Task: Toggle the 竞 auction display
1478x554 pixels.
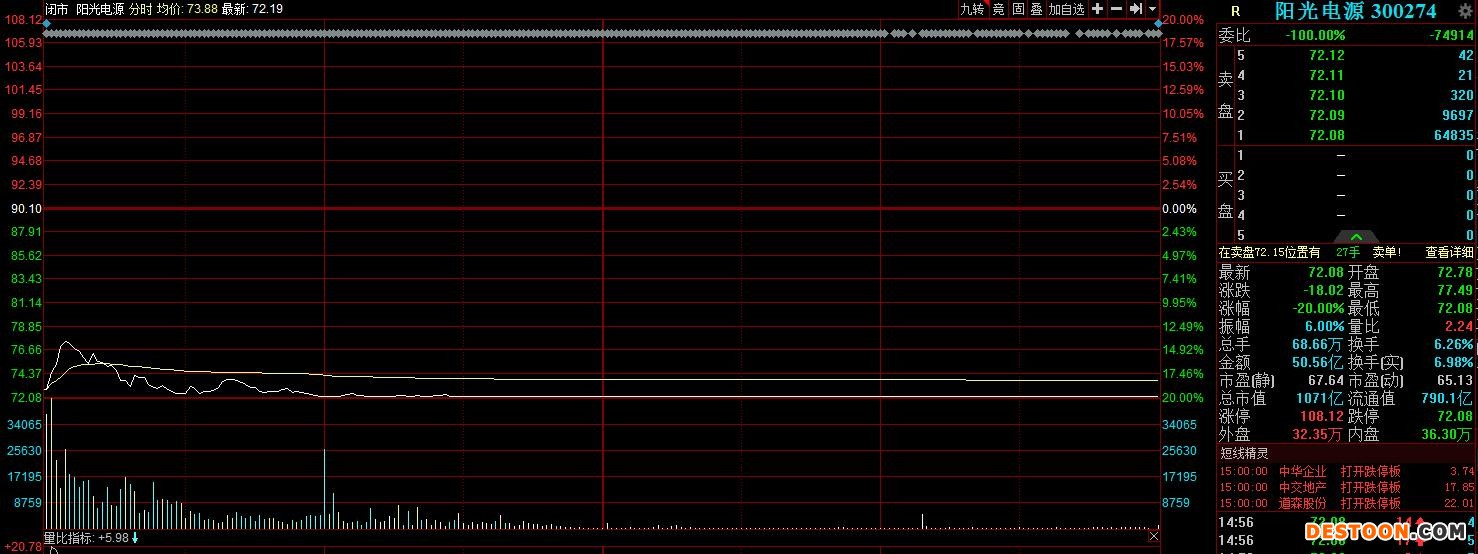Action: tap(998, 9)
